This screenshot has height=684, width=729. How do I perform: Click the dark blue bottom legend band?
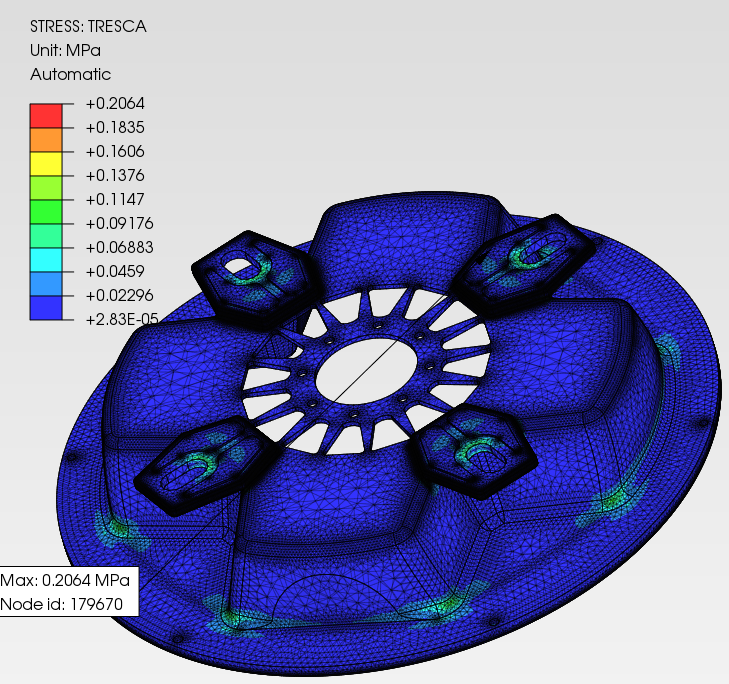click(46, 308)
